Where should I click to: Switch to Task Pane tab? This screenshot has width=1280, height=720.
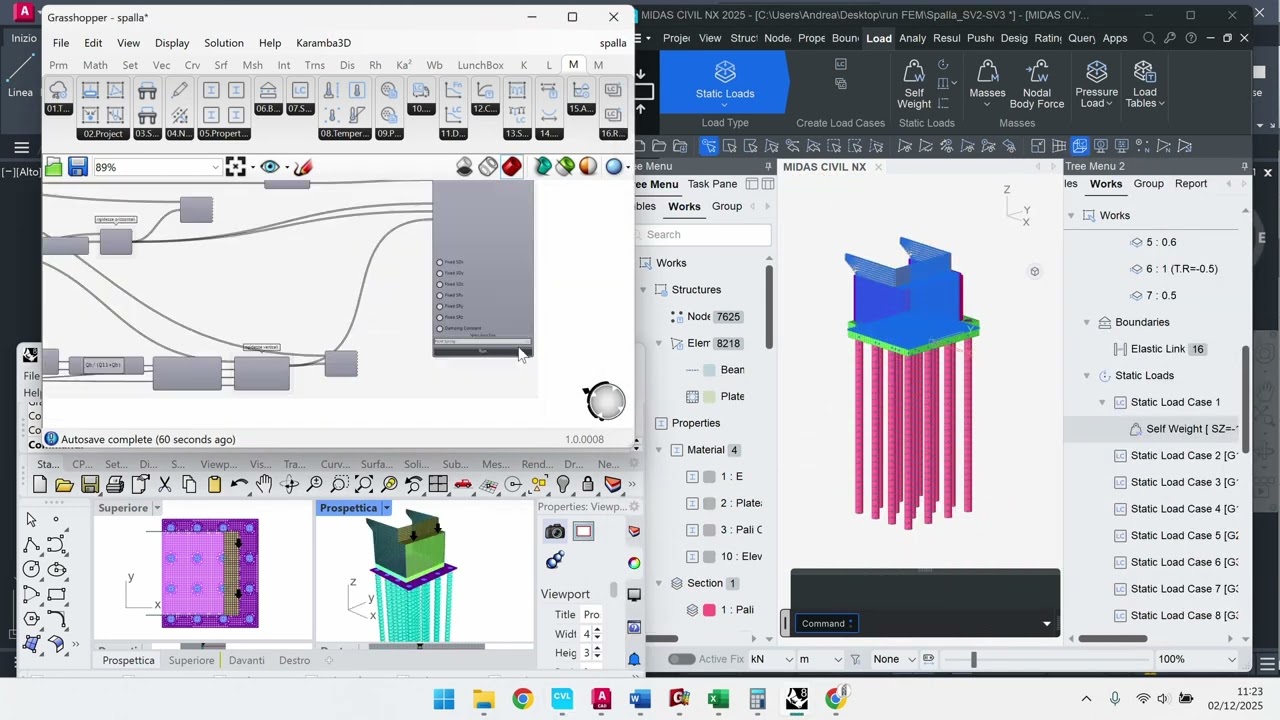(x=712, y=184)
